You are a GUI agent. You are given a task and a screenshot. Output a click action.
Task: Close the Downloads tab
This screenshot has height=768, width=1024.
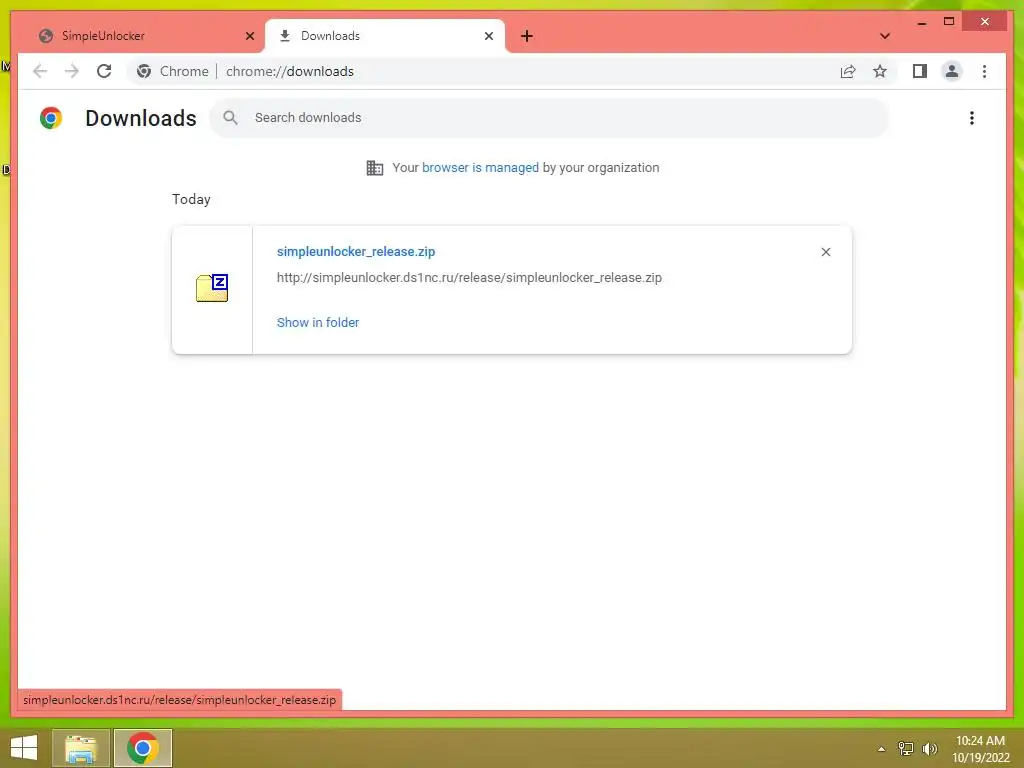(488, 36)
